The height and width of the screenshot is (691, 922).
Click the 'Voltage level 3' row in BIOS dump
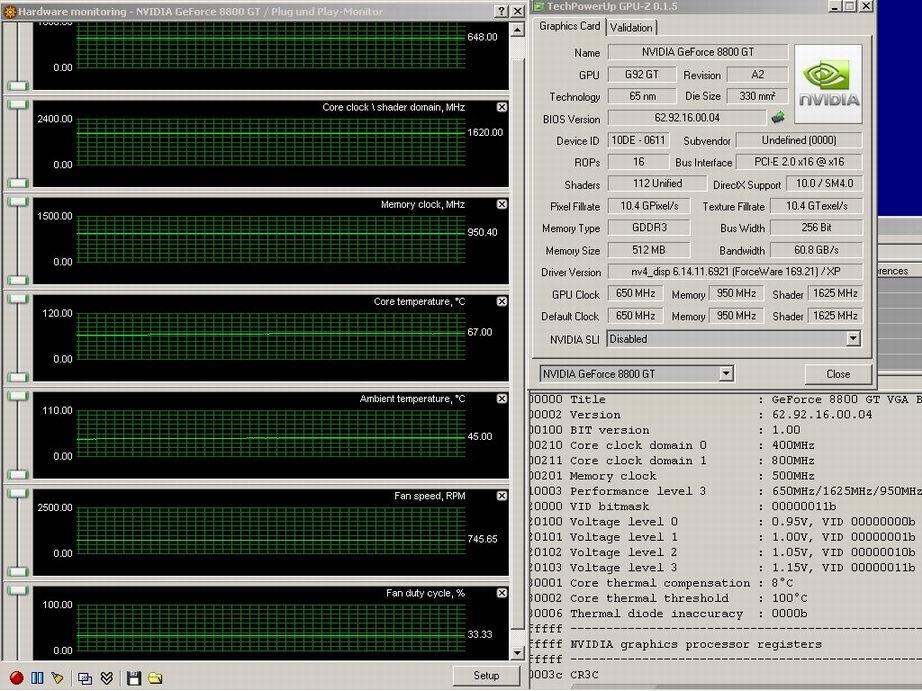[x=725, y=568]
